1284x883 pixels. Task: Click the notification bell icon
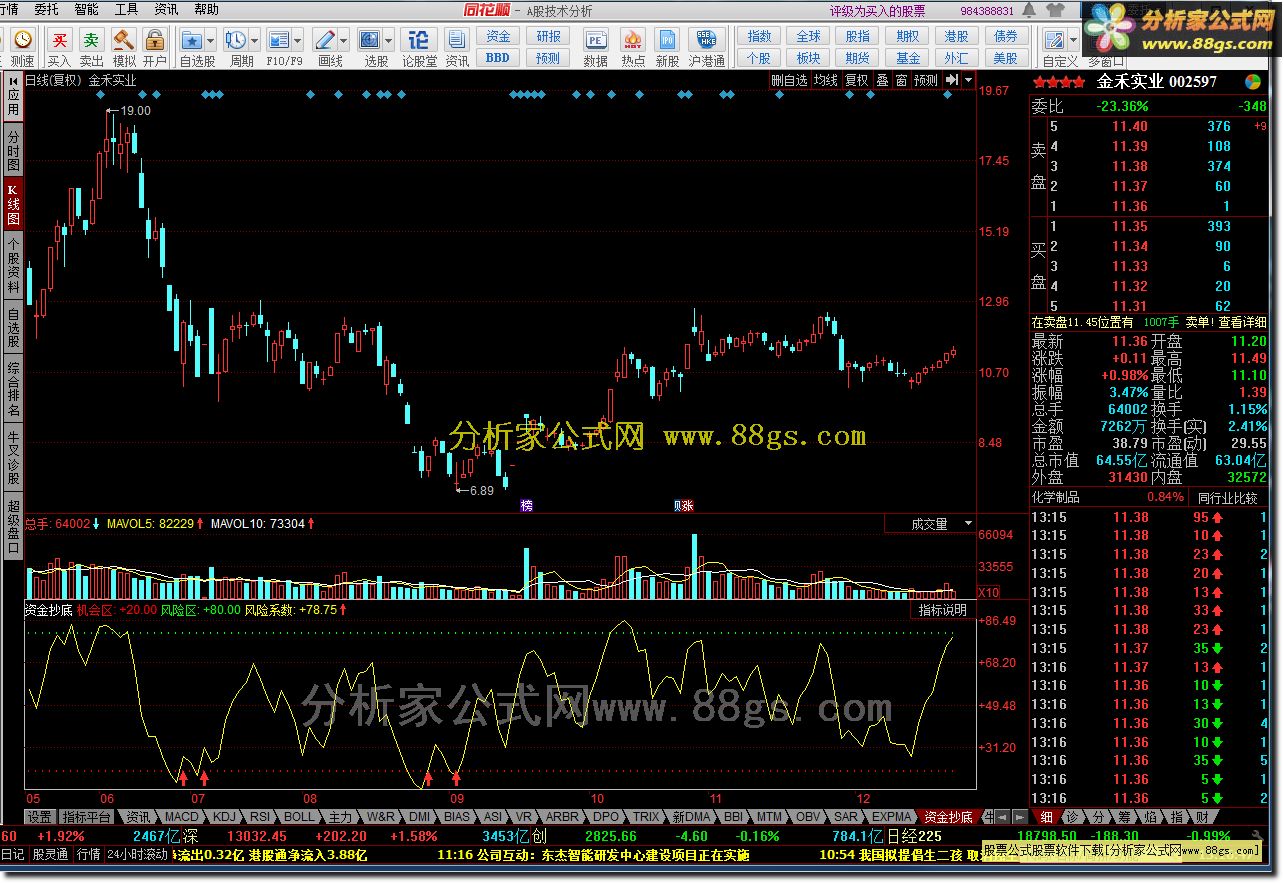click(x=1027, y=11)
